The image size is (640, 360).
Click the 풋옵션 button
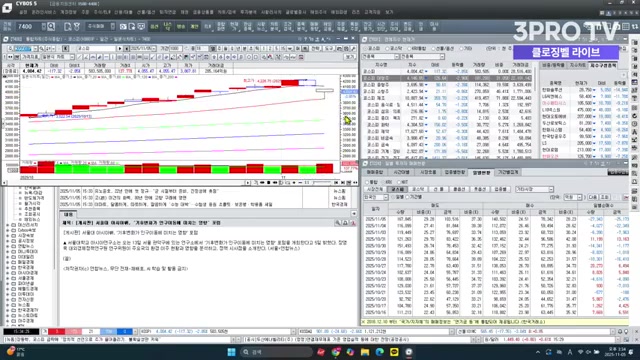pyautogui.click(x=479, y=189)
